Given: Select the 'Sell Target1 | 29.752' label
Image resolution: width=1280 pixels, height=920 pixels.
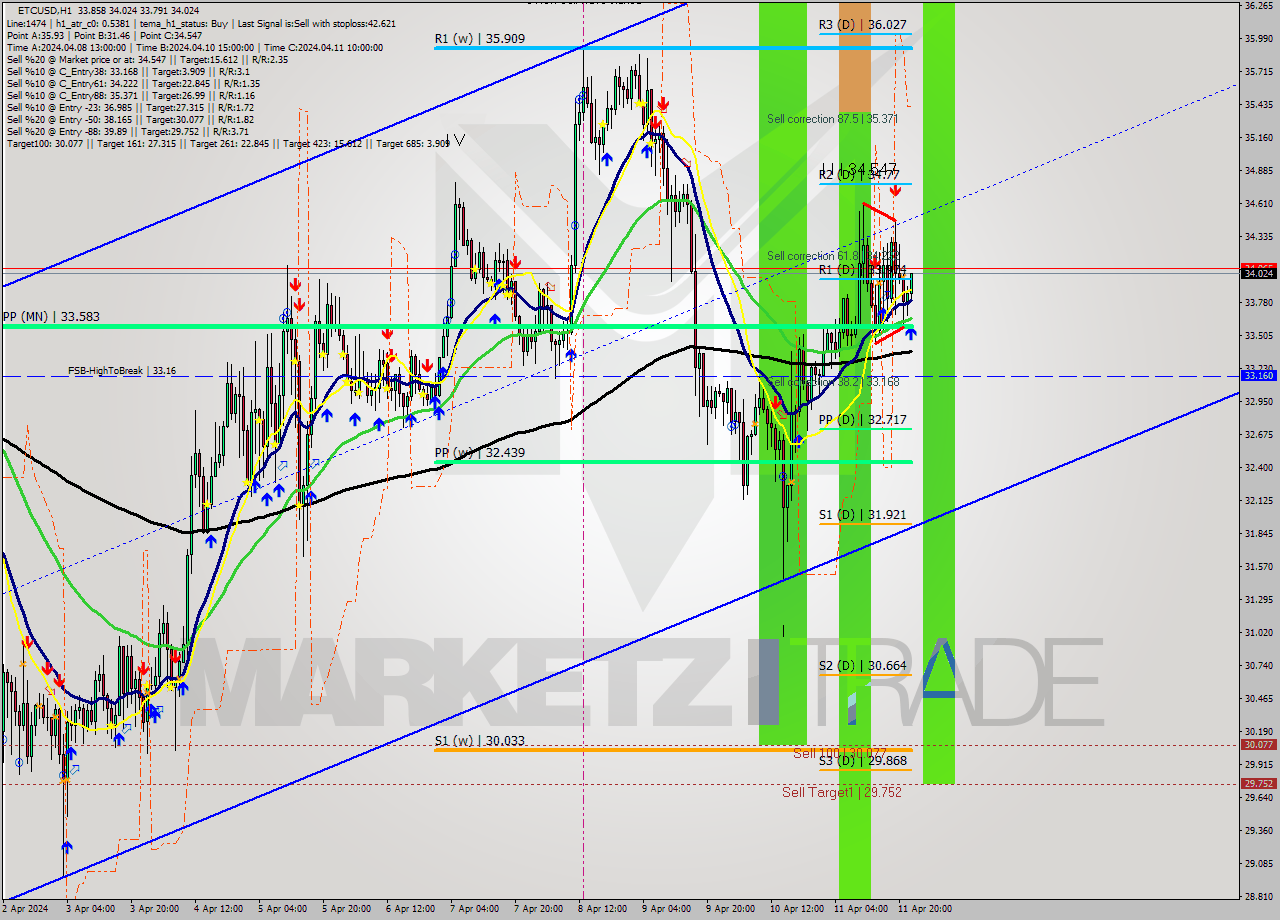Looking at the screenshot, I should [842, 792].
